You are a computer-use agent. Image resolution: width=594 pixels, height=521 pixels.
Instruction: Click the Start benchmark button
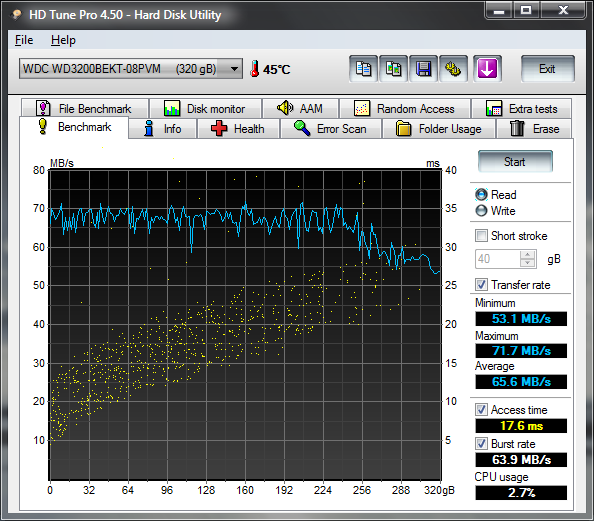[x=515, y=162]
